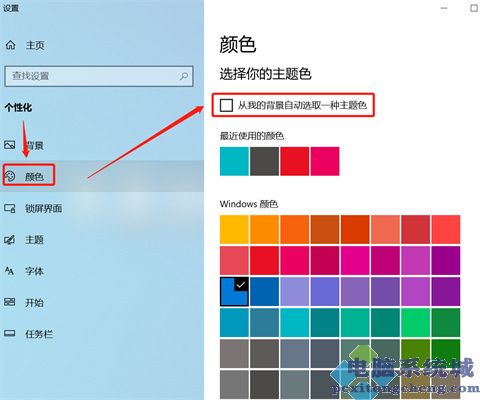Screen dimensions: 480x400
Task: Click the search magnifier icon
Action: pos(183,76)
